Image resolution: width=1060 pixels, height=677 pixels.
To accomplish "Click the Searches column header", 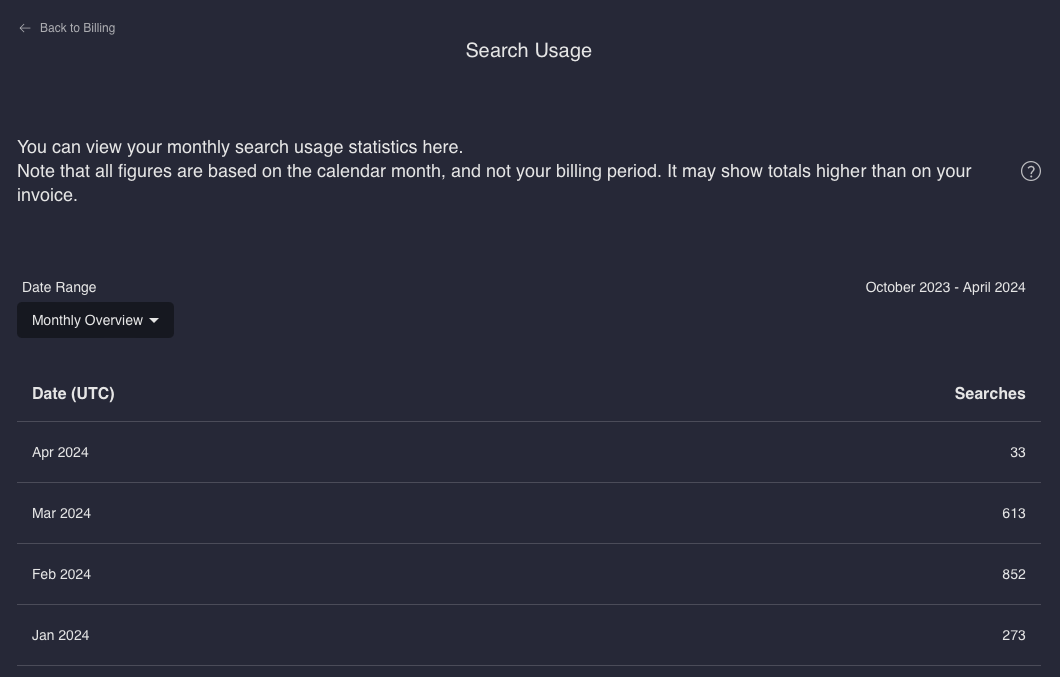I will [x=989, y=393].
